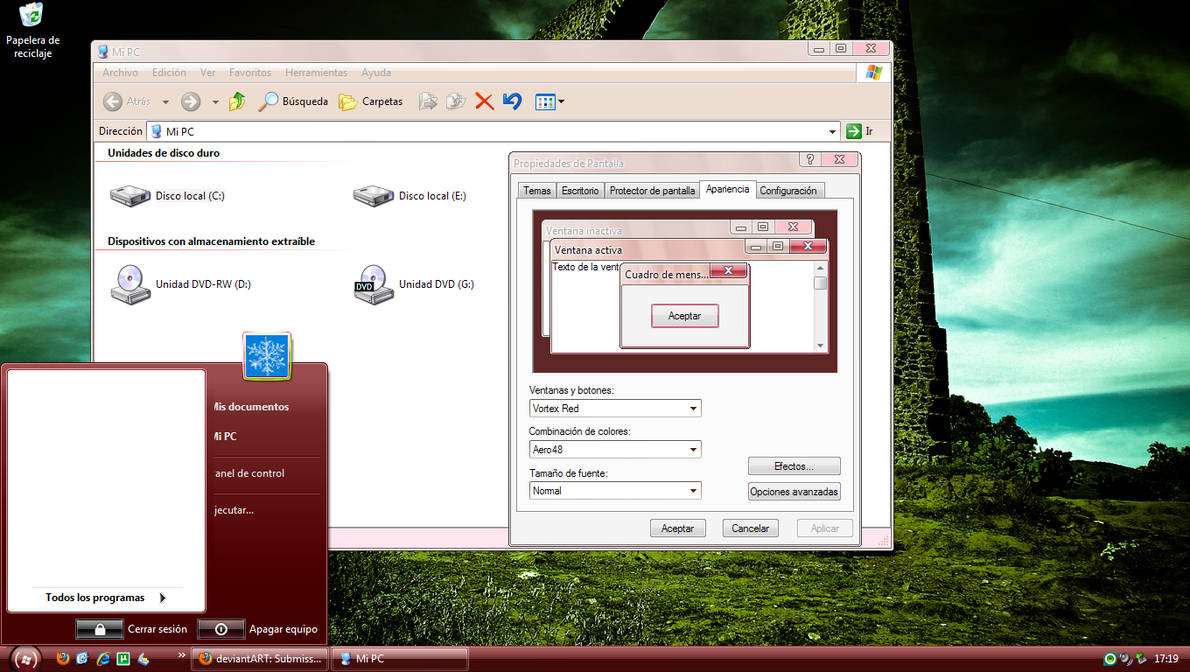Expand Todos los programas
This screenshot has height=672, width=1190.
tap(105, 598)
